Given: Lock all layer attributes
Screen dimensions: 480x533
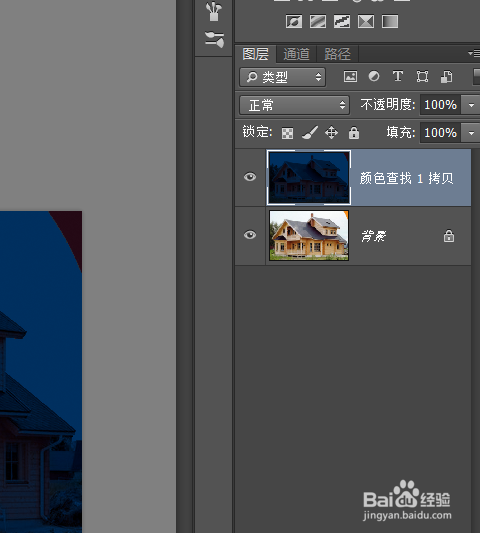Looking at the screenshot, I should coord(354,133).
